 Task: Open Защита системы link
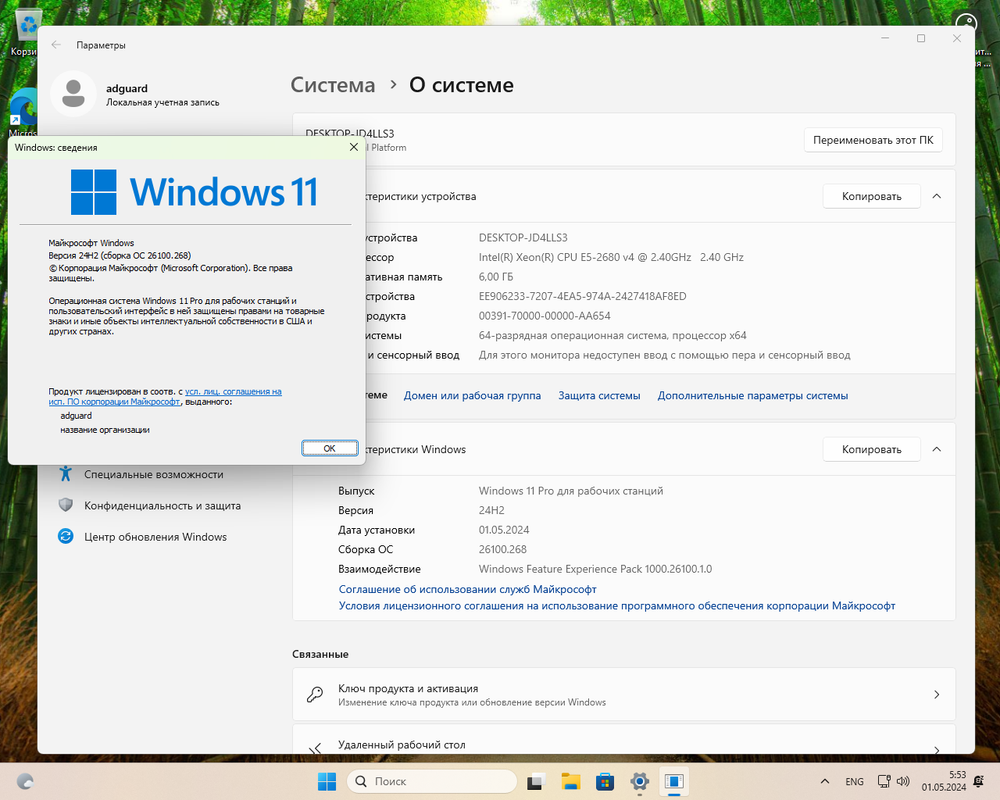pos(599,396)
